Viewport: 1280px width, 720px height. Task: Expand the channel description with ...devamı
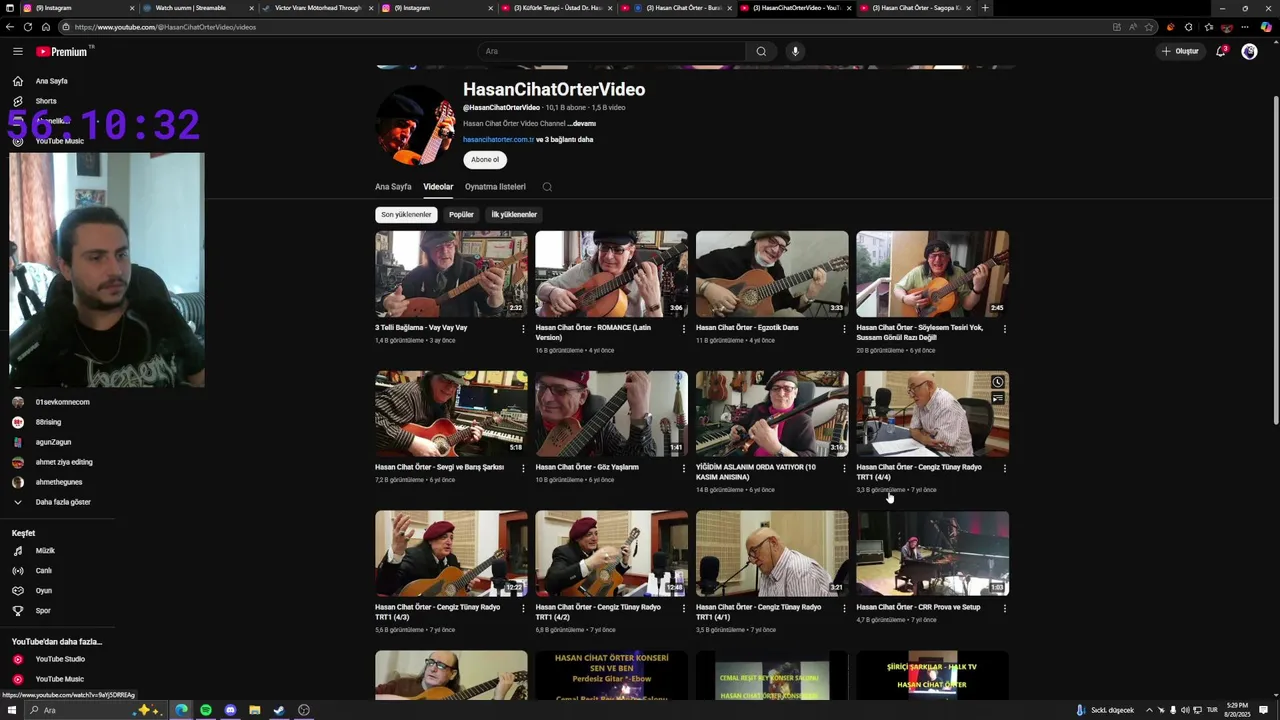click(x=582, y=124)
